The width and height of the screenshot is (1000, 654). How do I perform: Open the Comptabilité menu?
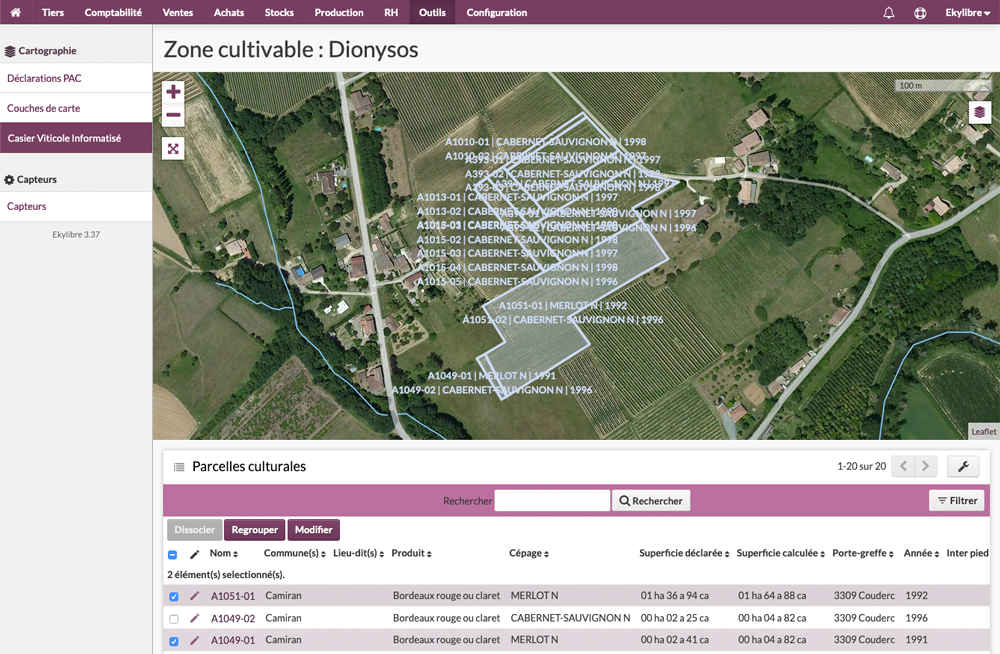pos(113,12)
